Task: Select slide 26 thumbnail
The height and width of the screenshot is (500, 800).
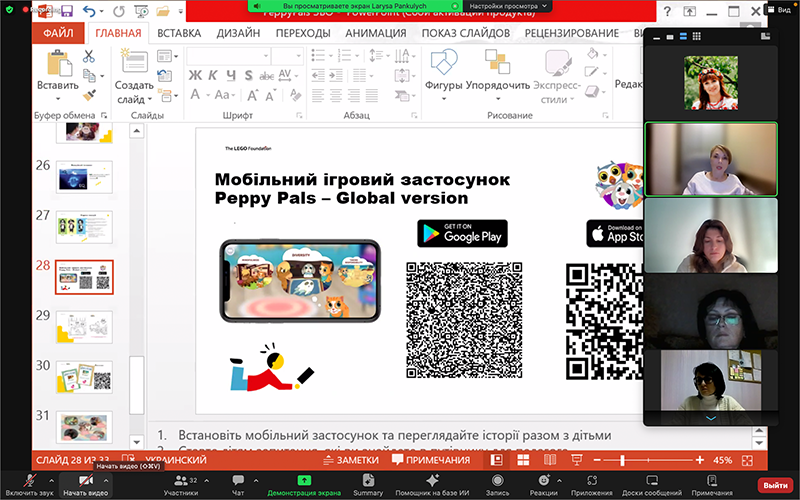Action: 84,177
